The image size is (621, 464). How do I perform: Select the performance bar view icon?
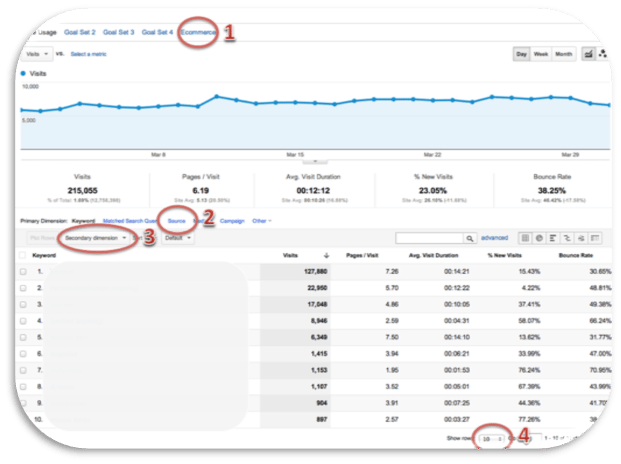pos(555,238)
